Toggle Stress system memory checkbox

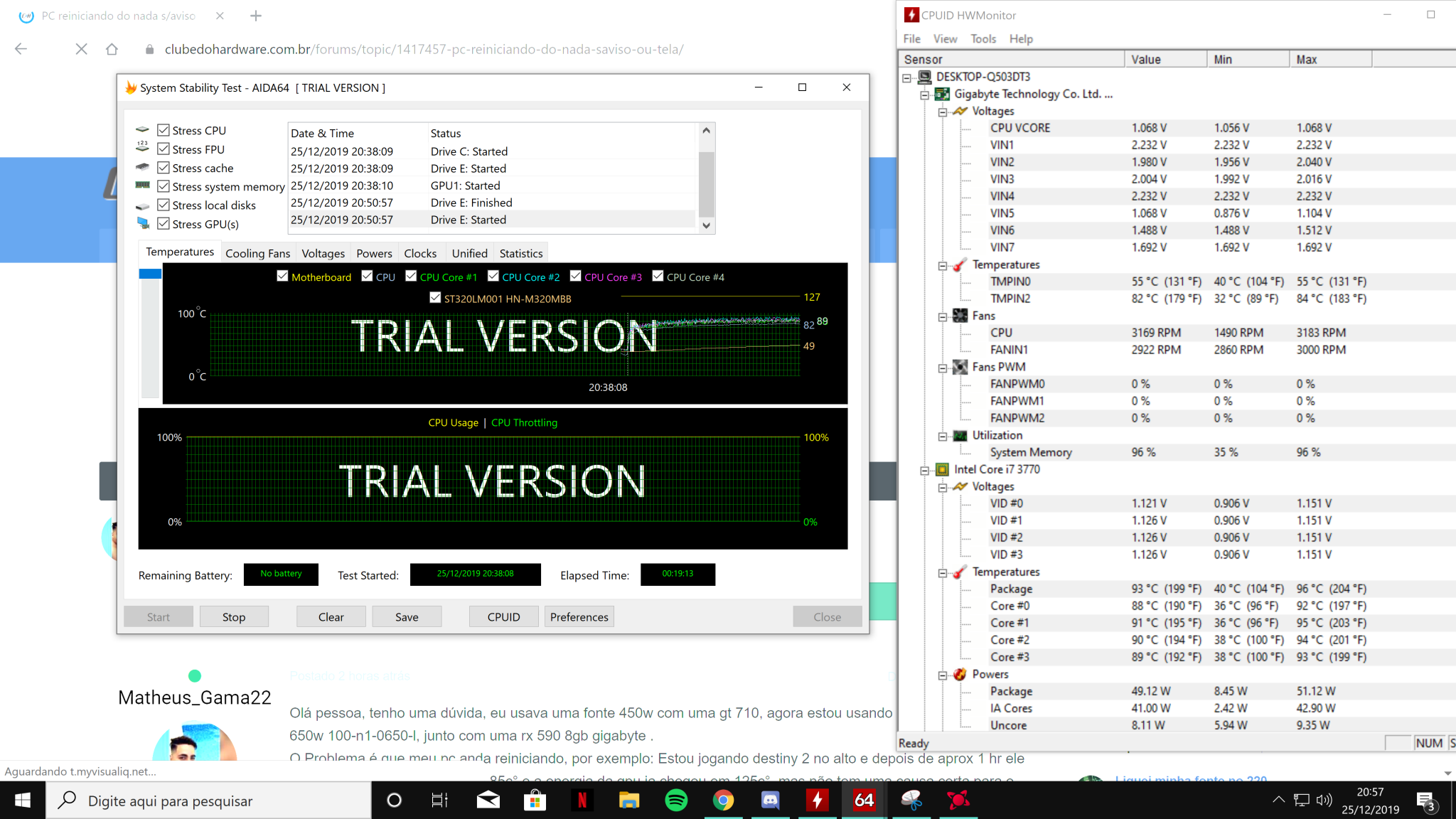164,186
